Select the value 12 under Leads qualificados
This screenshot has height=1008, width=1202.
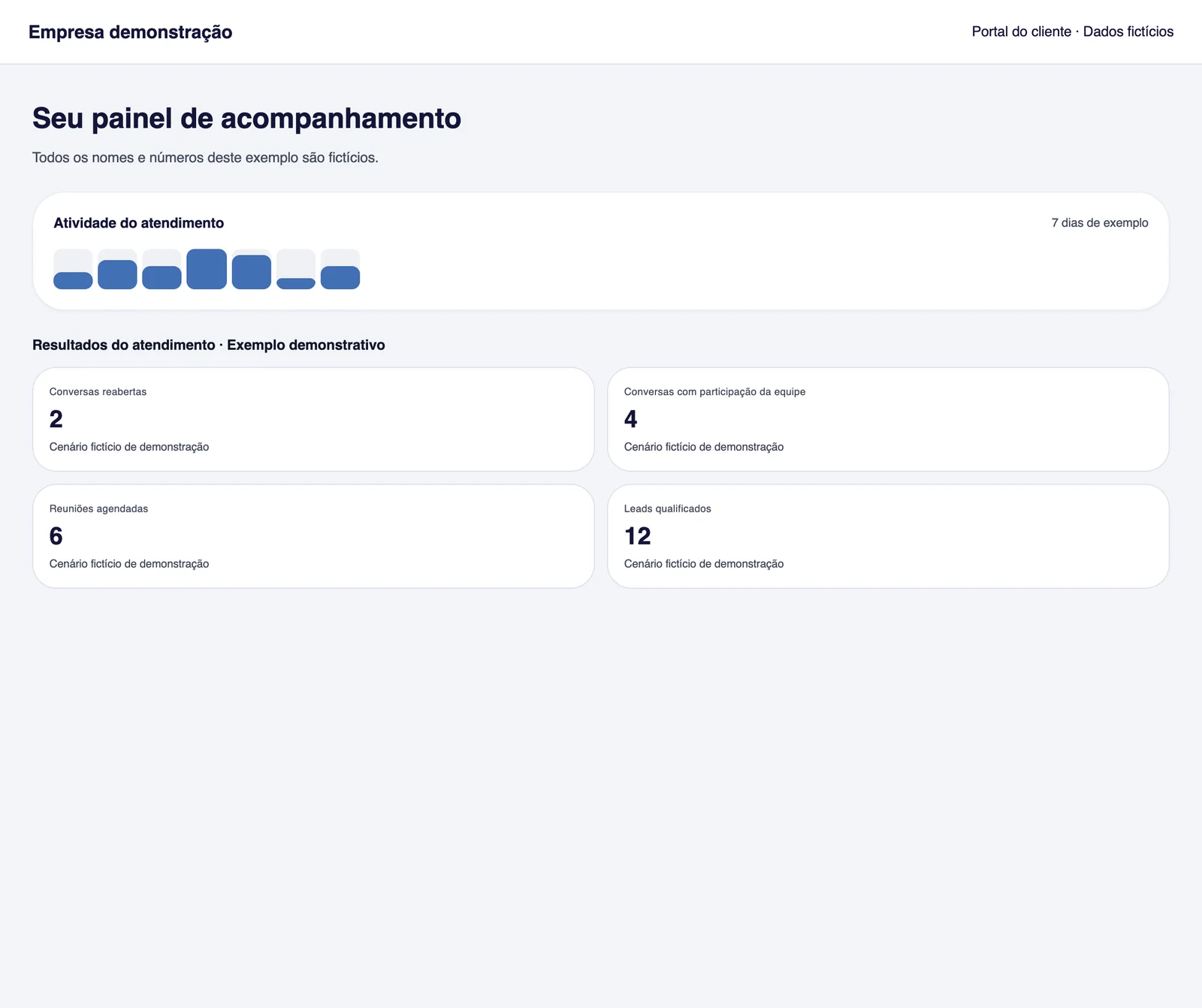[x=638, y=536]
